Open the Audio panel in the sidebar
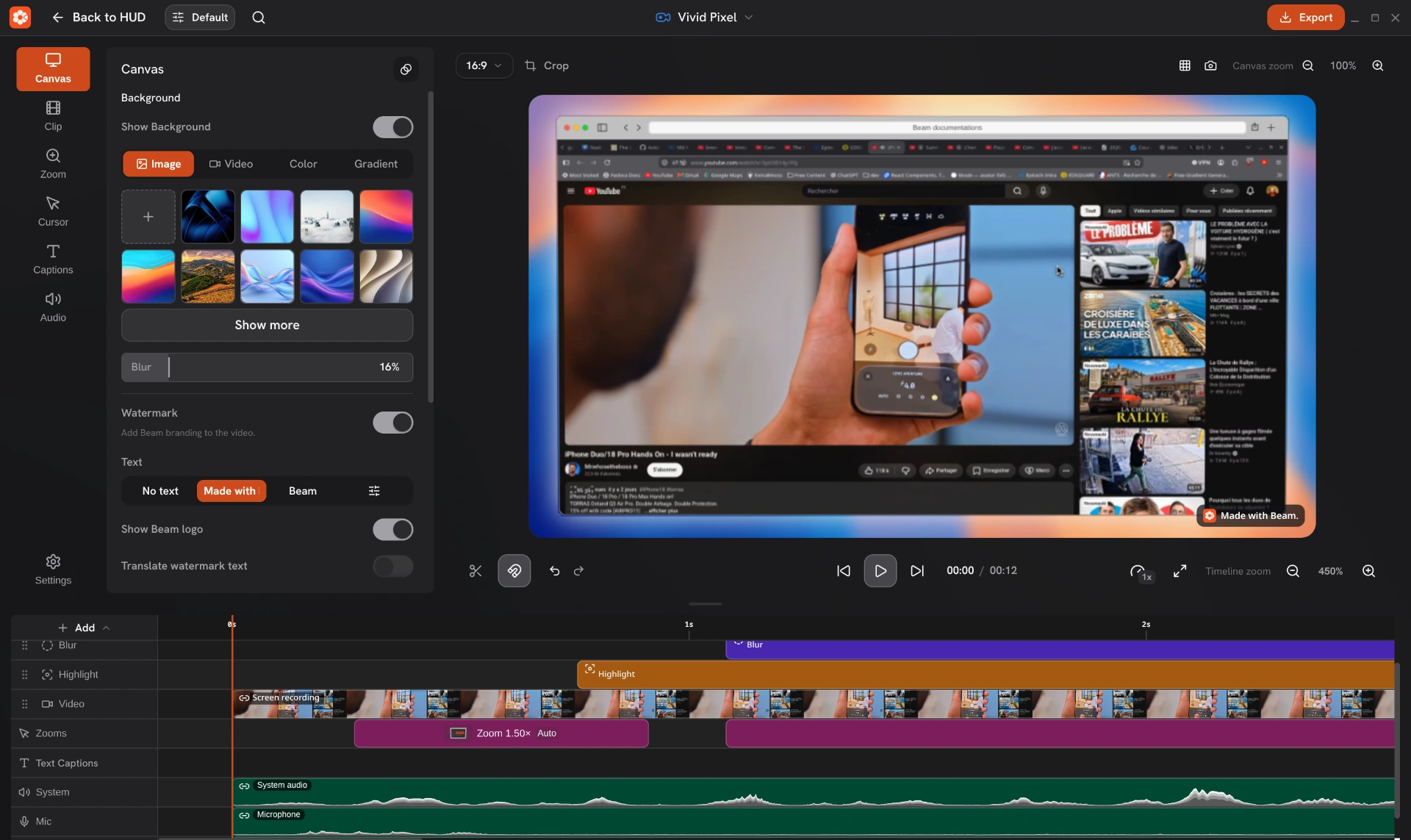Screen dimensions: 1411x840 [x=53, y=307]
